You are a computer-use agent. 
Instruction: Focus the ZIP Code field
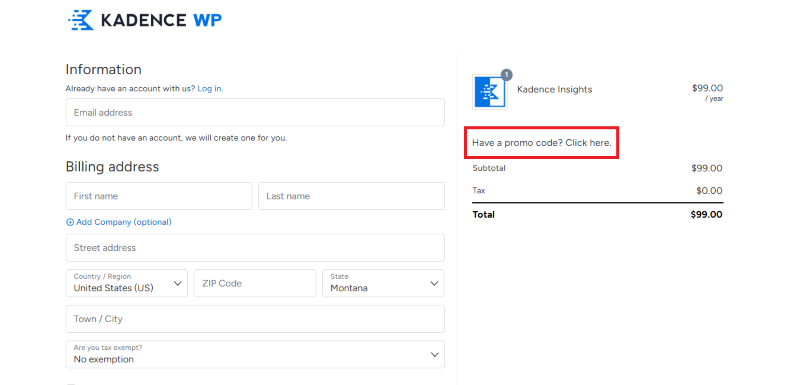click(255, 283)
